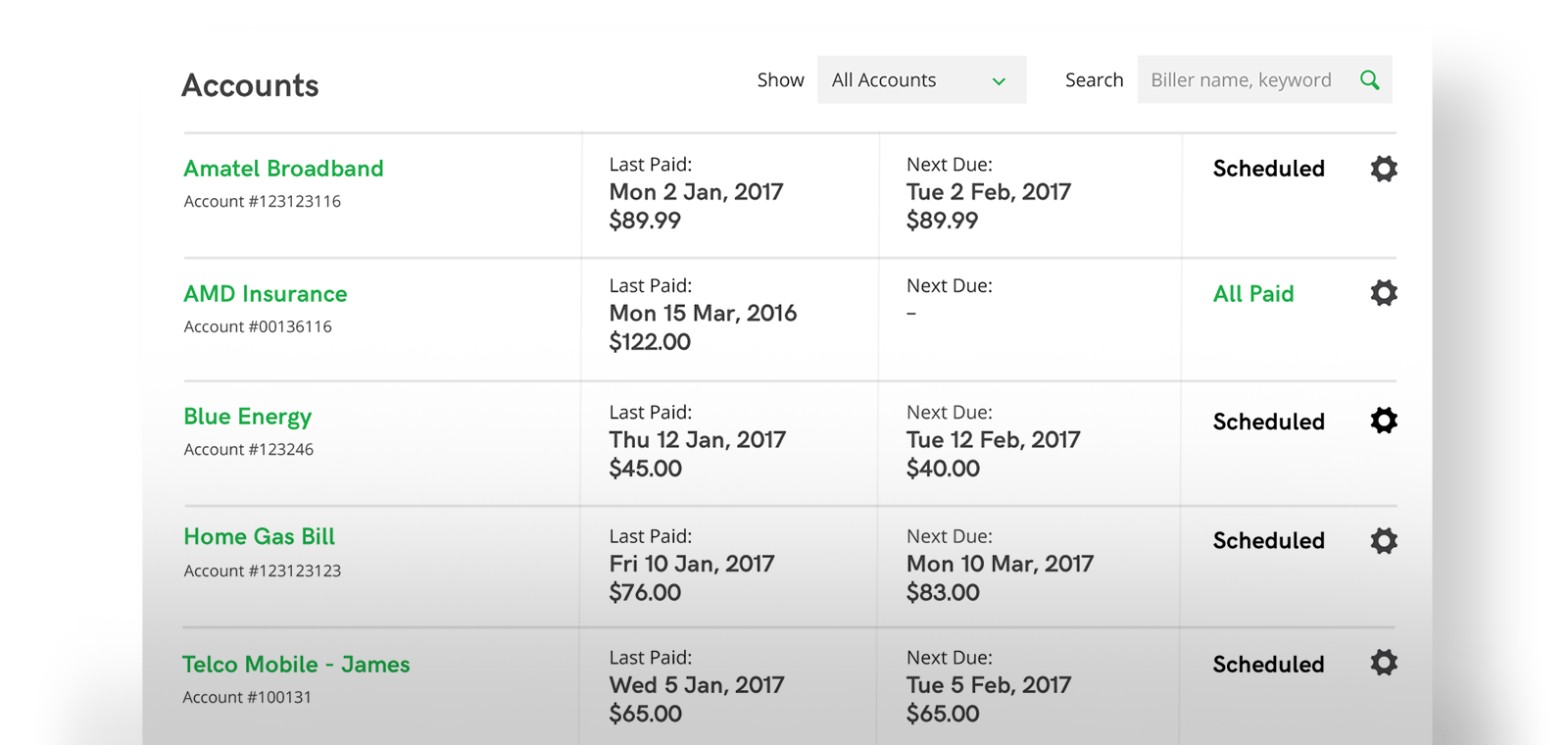The height and width of the screenshot is (745, 1568).
Task: Focus the Biller name, keyword search field
Action: [x=1264, y=79]
